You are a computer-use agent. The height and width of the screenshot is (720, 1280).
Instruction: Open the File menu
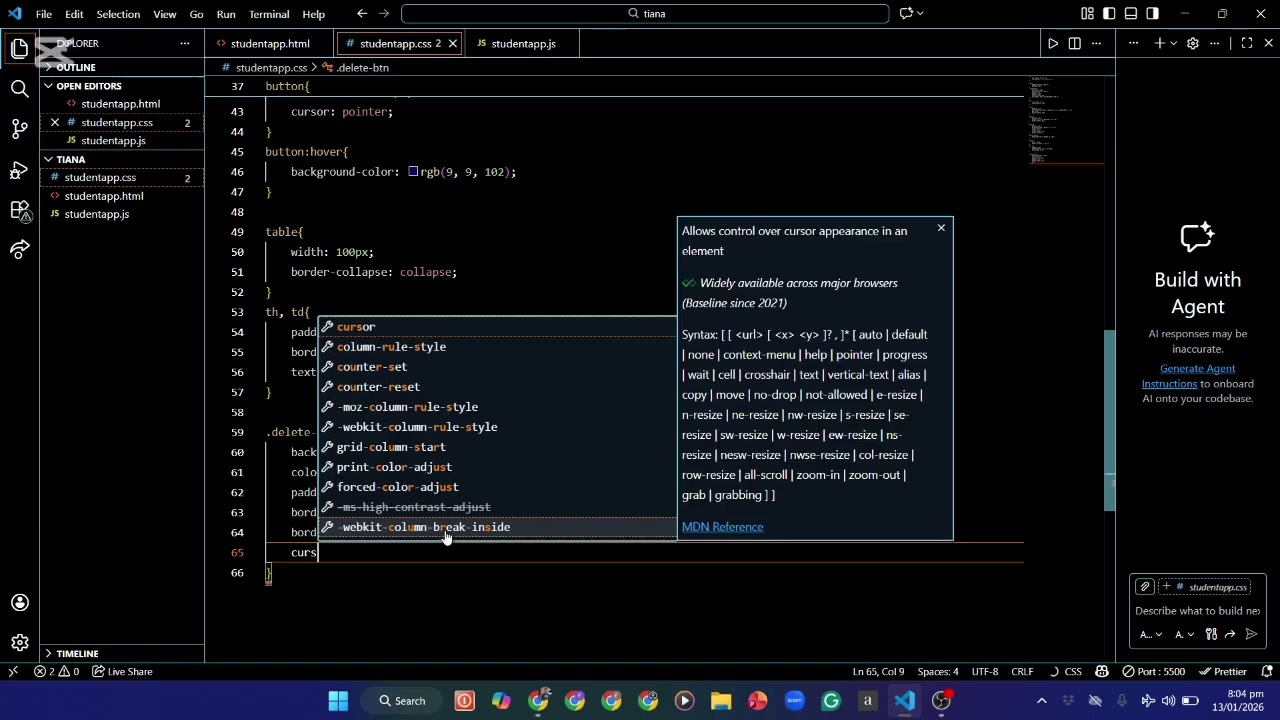tap(44, 14)
